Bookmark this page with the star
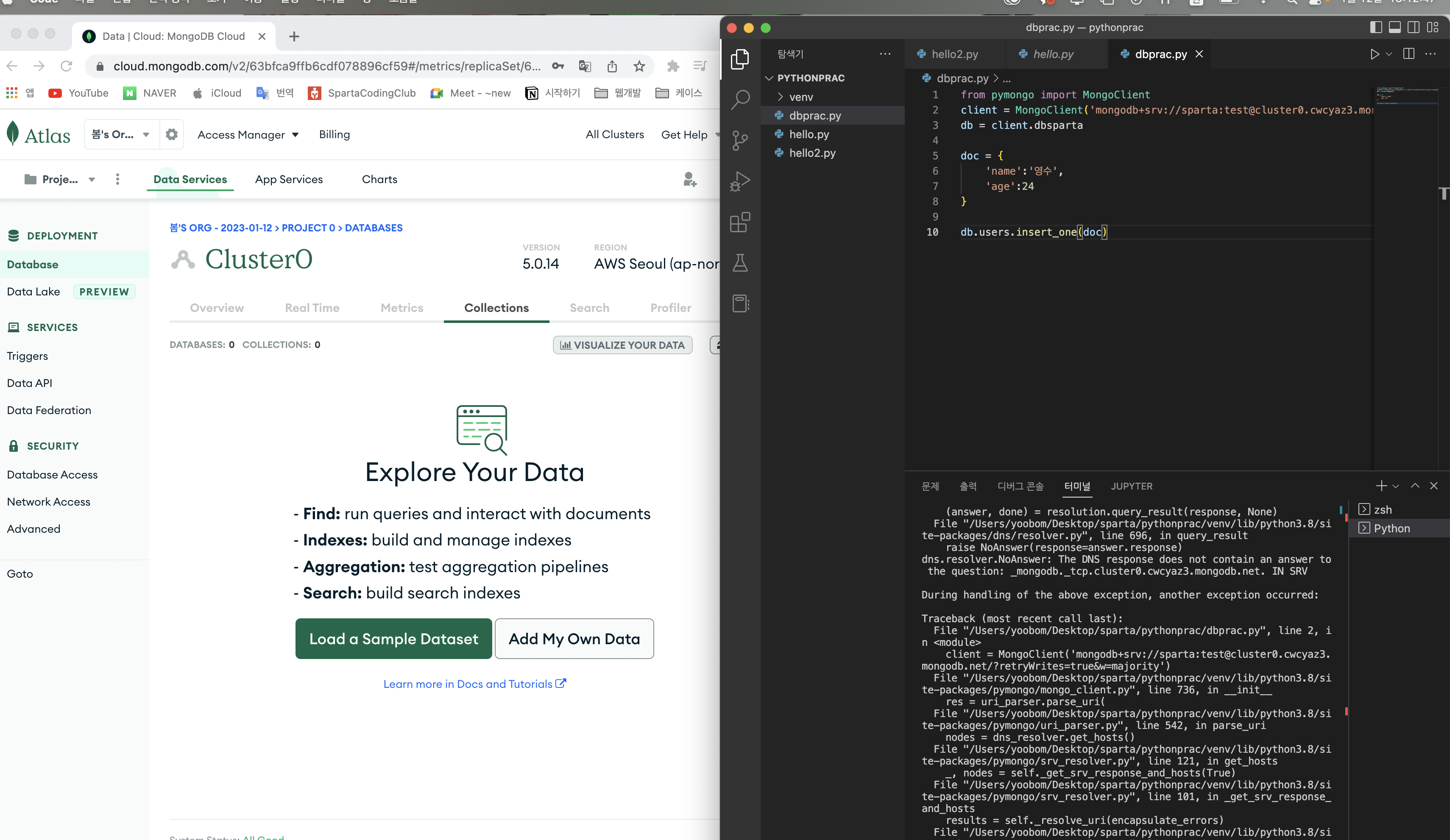1450x840 pixels. pos(639,66)
